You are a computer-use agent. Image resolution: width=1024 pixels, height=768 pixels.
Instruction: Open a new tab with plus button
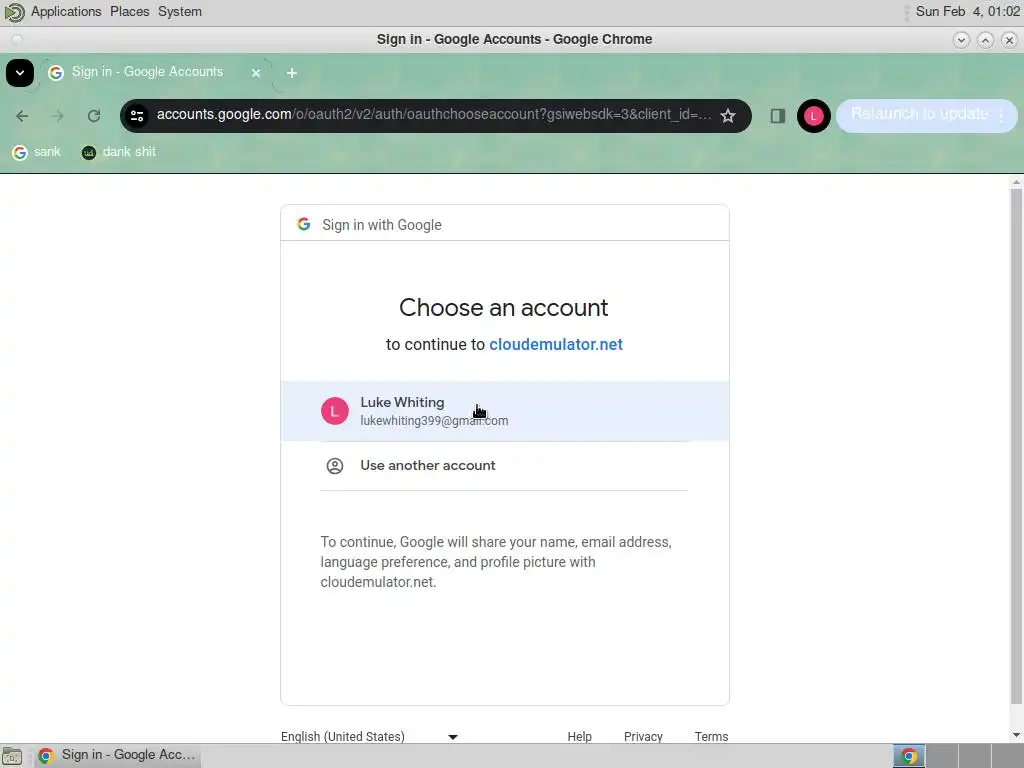(x=292, y=72)
